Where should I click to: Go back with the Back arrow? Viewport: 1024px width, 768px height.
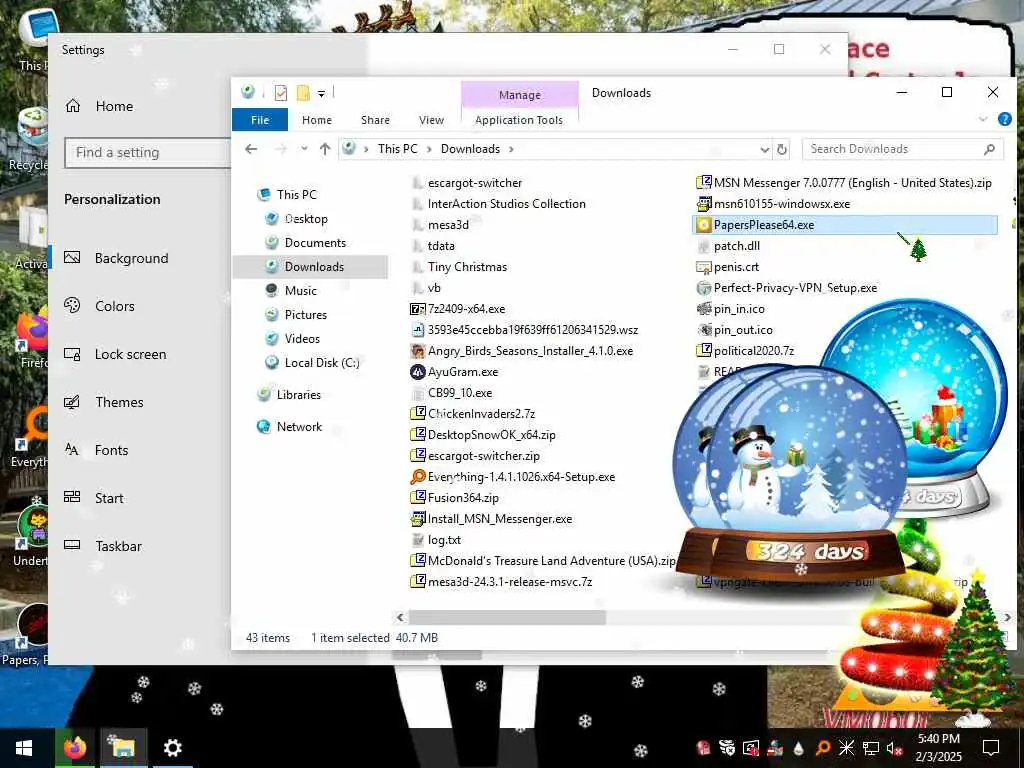pyautogui.click(x=251, y=149)
